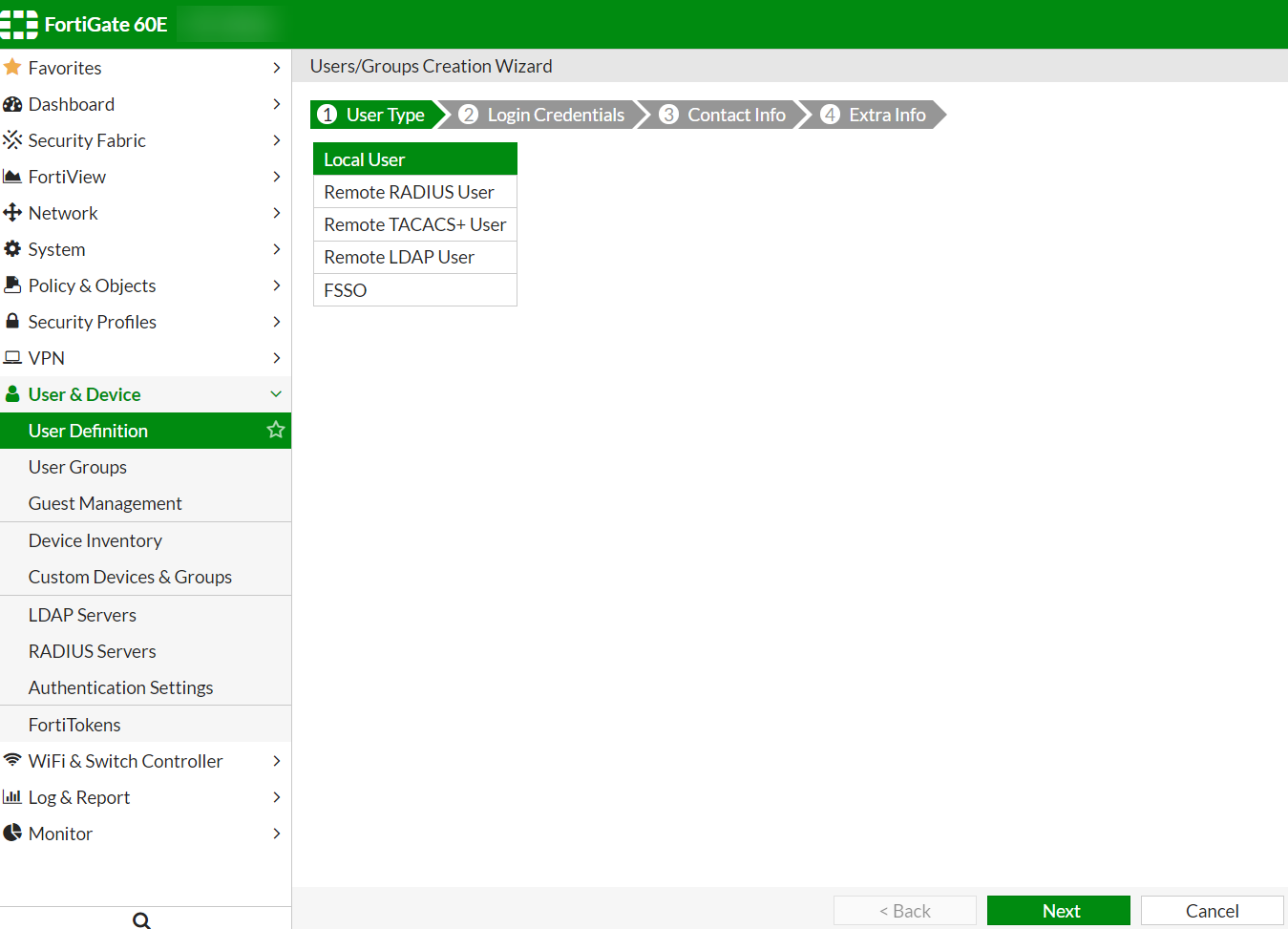Open User Definition menu item
The image size is (1288, 929).
coord(145,431)
